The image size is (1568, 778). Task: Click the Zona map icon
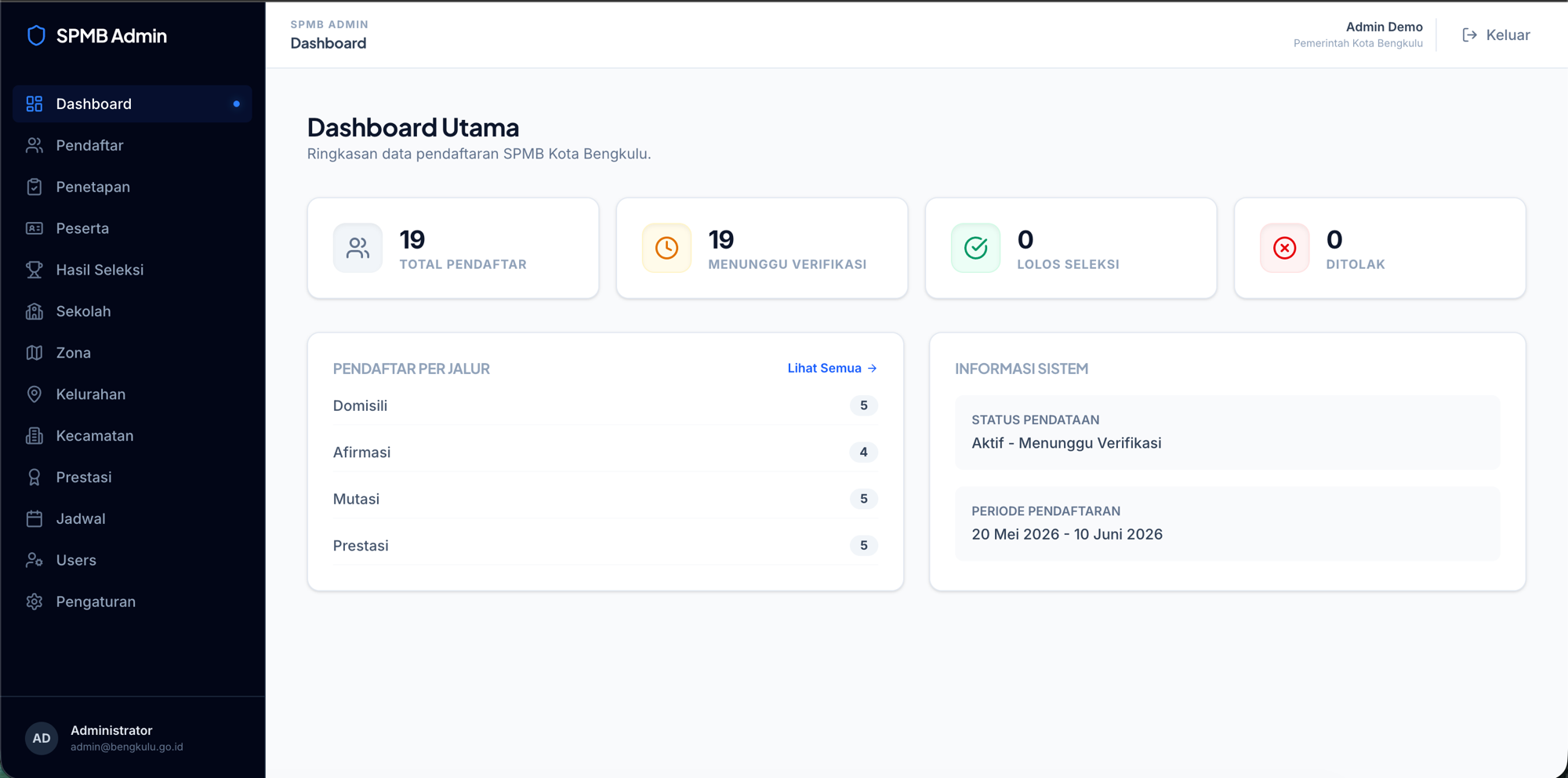[x=34, y=353]
